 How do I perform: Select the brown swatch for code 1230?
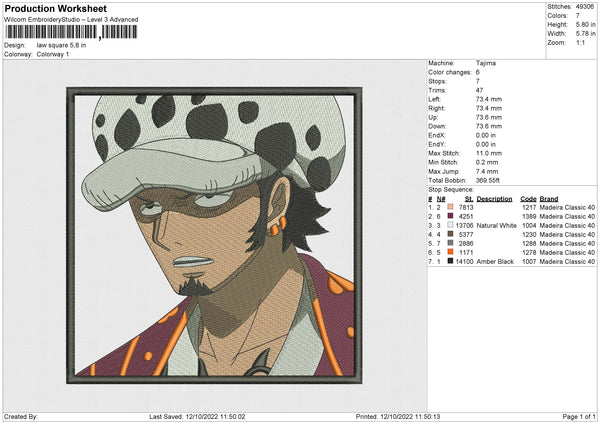click(x=450, y=234)
